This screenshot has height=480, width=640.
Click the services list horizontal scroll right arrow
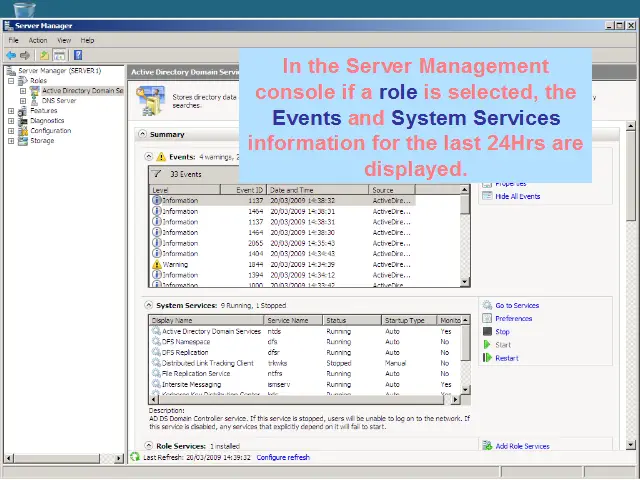[456, 400]
